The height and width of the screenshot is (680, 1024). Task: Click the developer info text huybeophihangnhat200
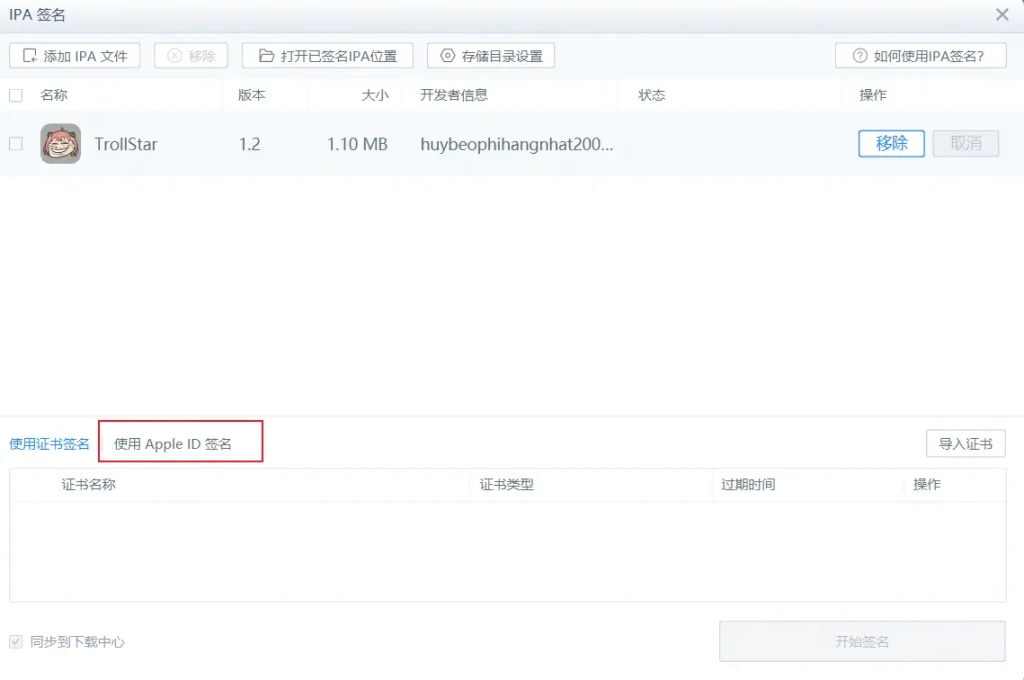point(519,143)
